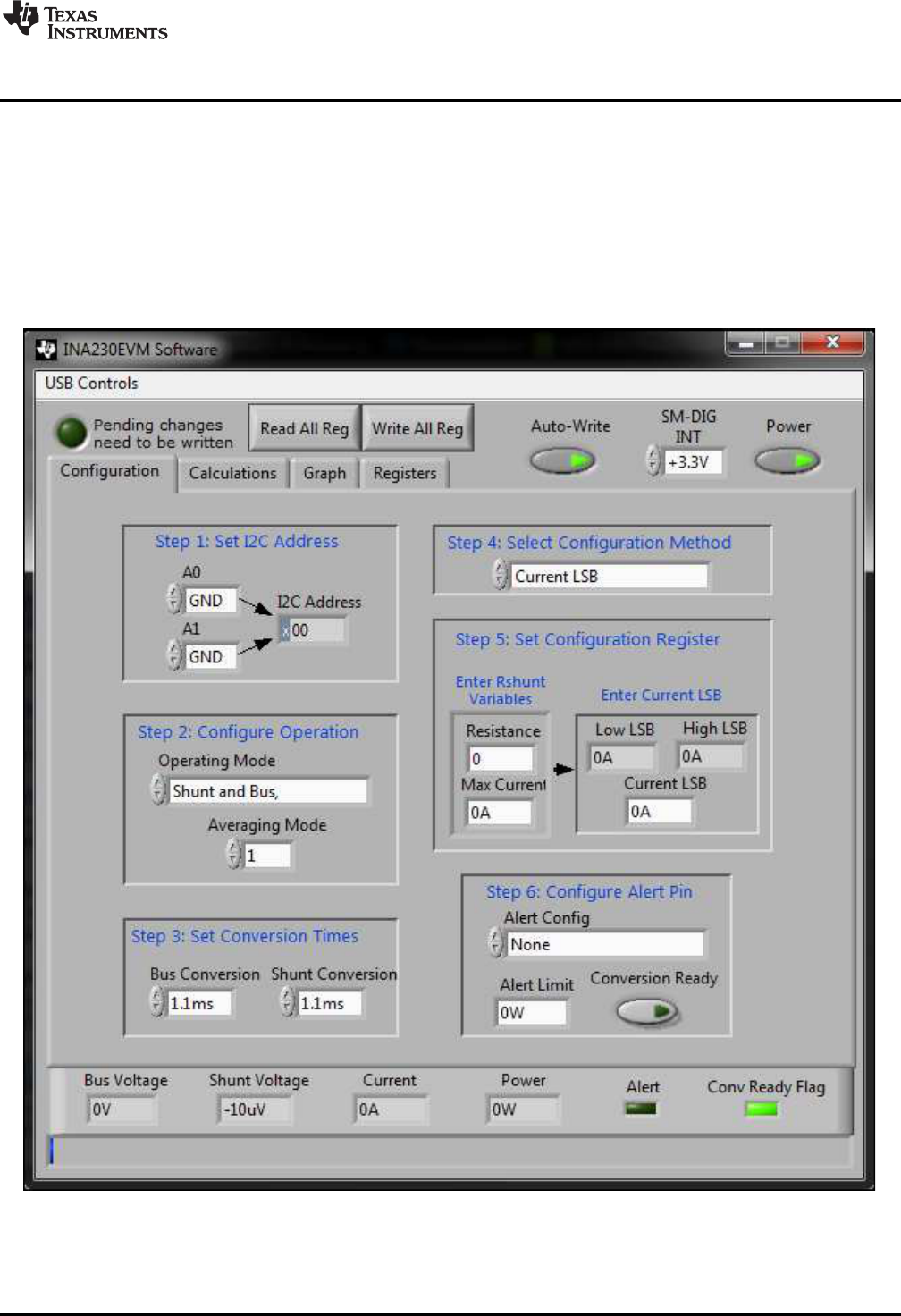Toggle the Power switch
The height and width of the screenshot is (1316, 901).
(x=787, y=461)
